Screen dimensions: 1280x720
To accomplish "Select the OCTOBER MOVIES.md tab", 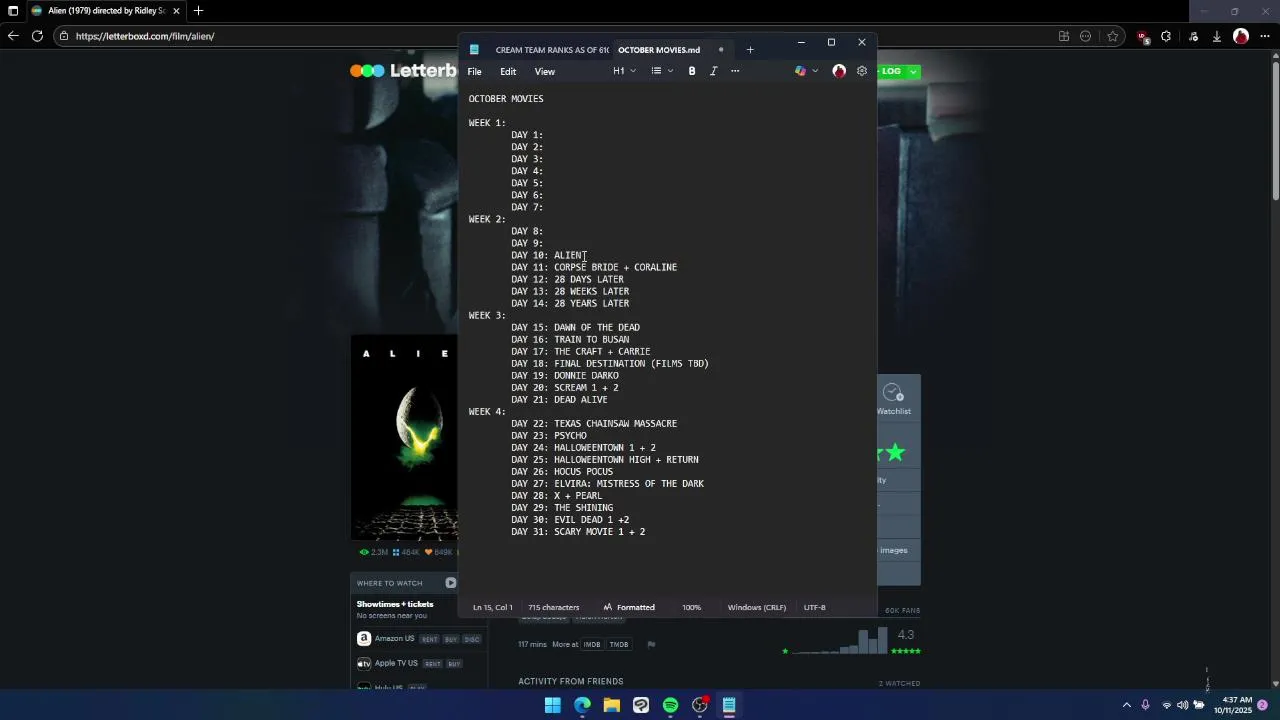I will [x=659, y=50].
